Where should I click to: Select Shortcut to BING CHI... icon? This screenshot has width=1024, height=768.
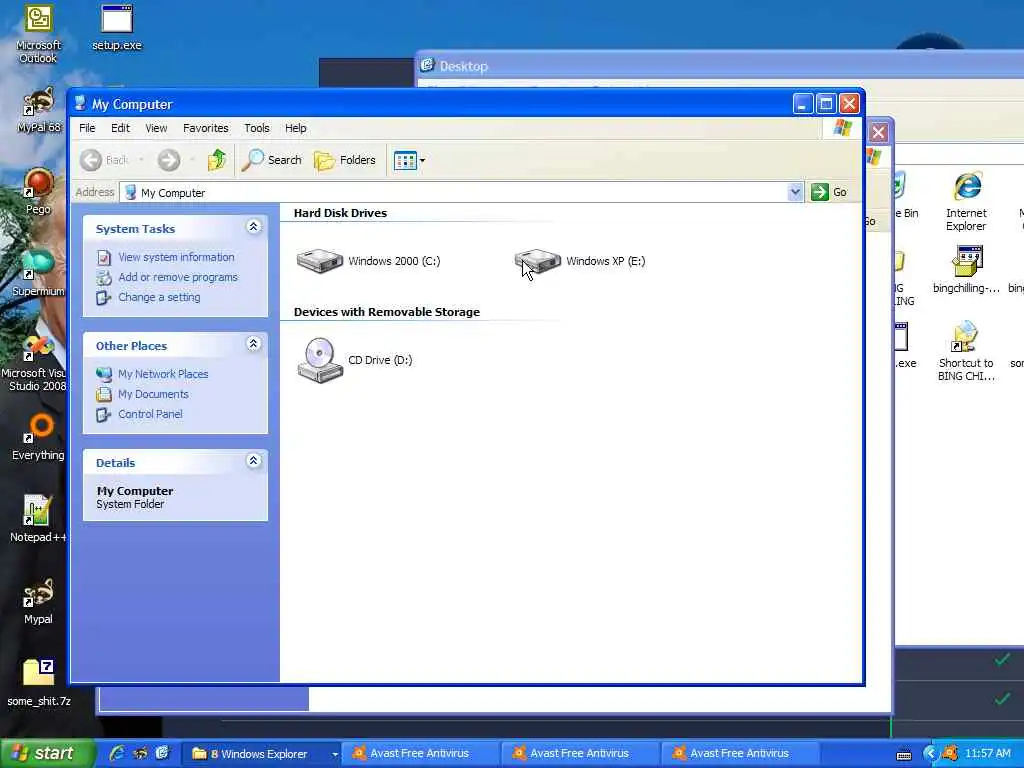pos(966,351)
